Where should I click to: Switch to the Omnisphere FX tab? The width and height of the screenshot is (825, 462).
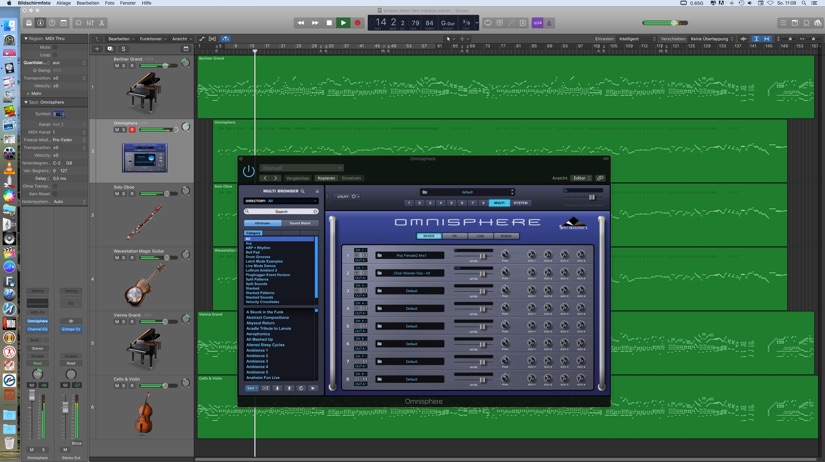455,236
